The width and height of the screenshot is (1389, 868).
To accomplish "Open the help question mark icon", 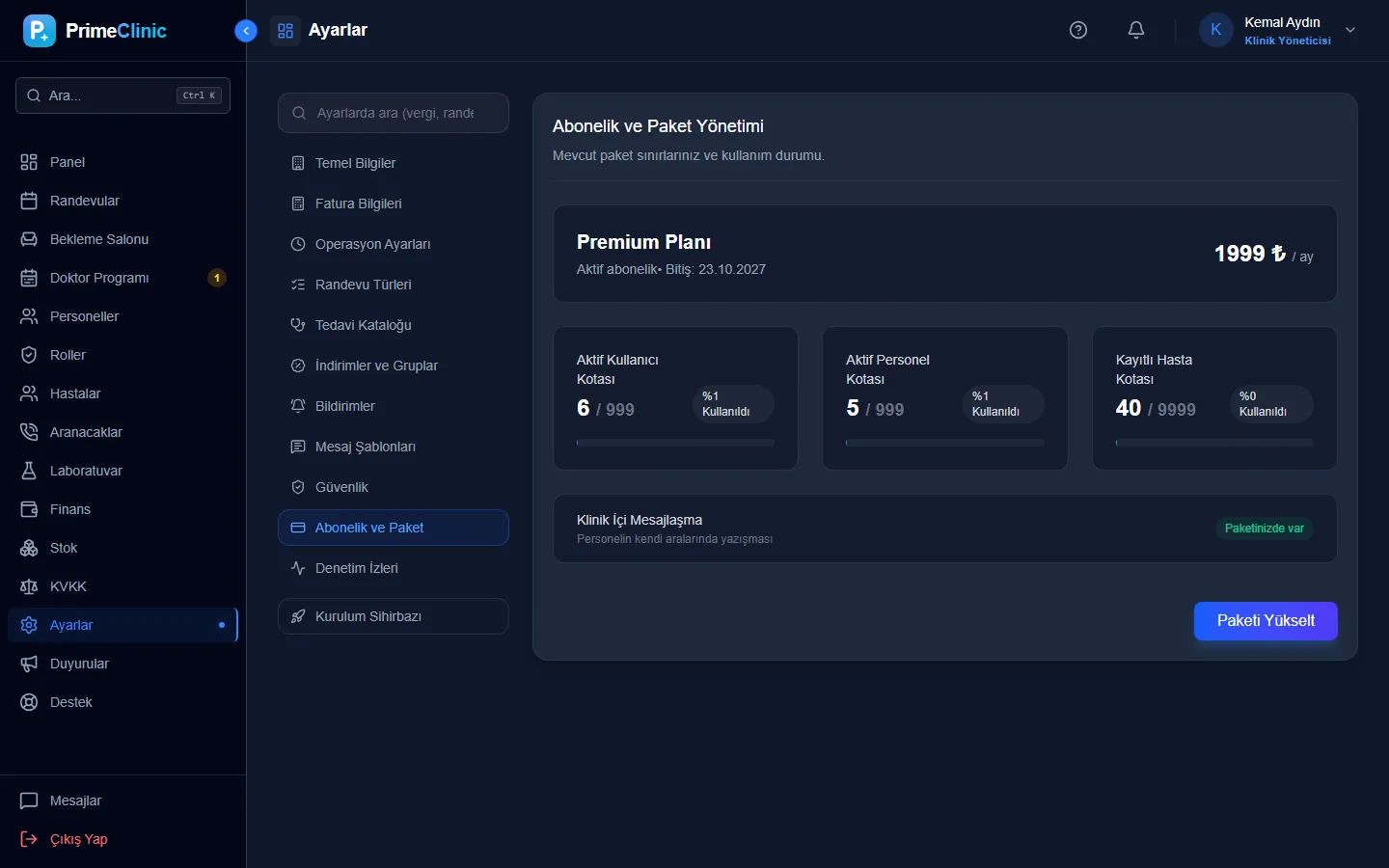I will click(x=1078, y=30).
